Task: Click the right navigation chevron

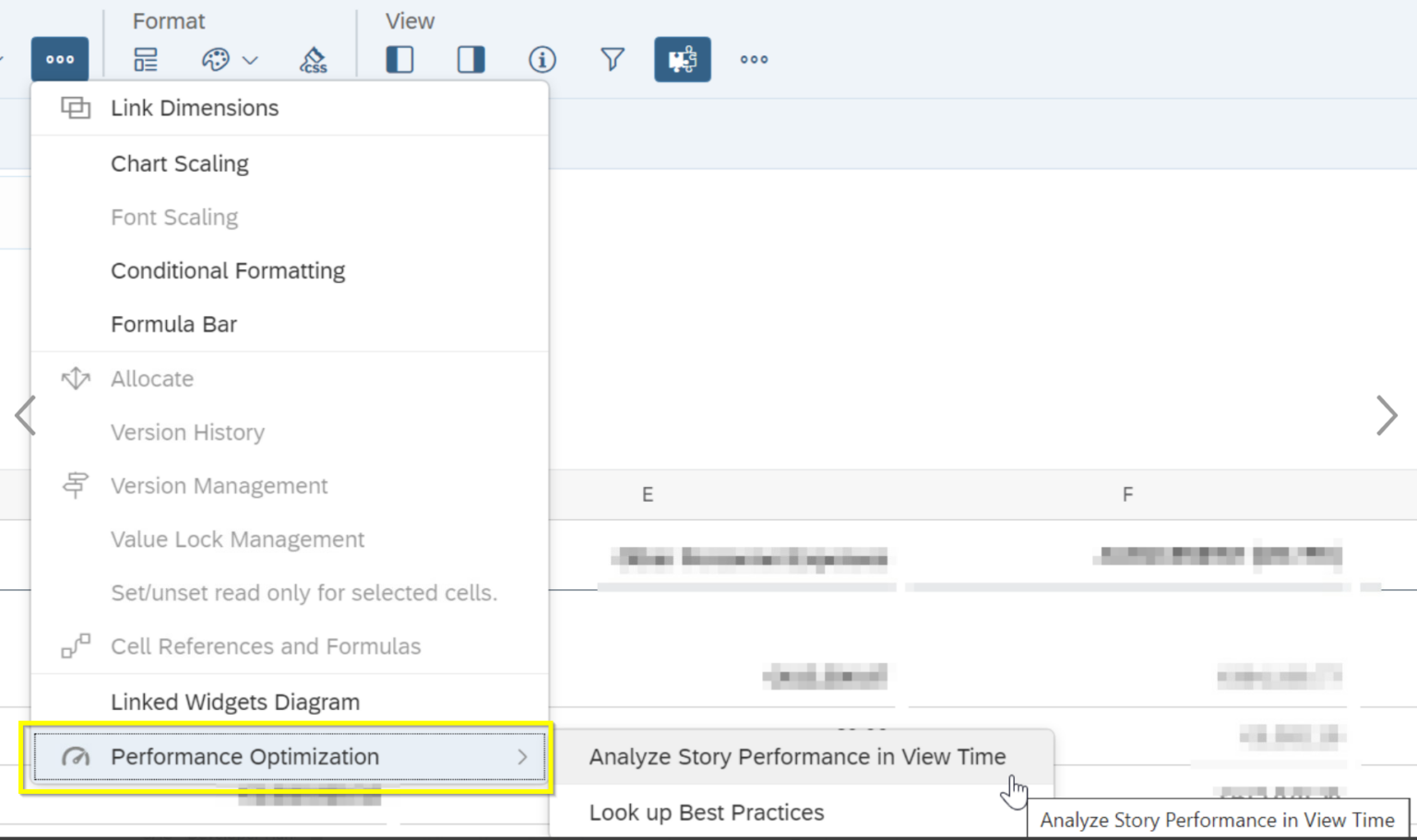Action: (1386, 415)
